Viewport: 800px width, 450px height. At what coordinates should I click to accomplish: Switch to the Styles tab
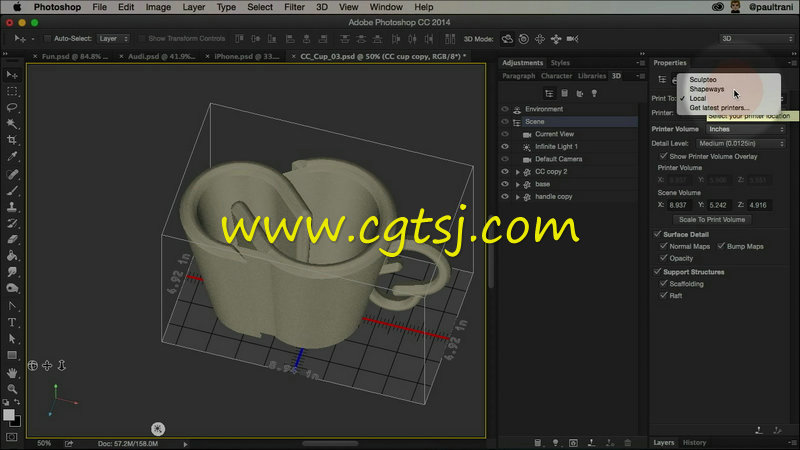coord(560,63)
